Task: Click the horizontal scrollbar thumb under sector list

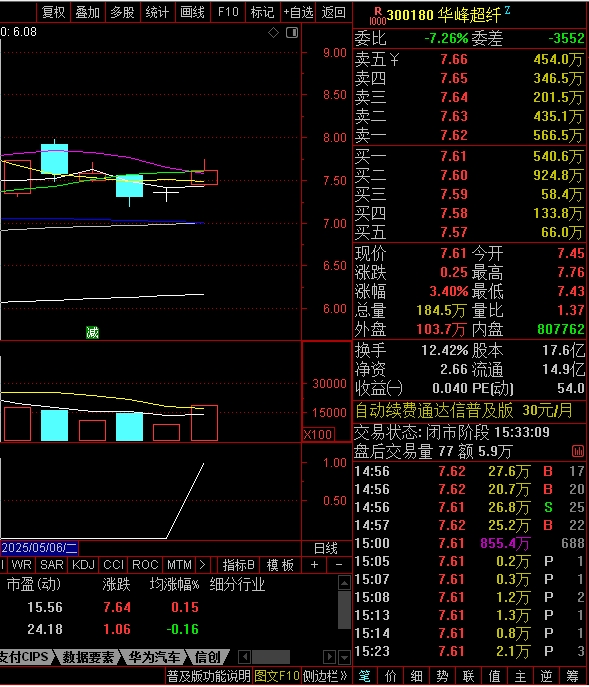Action: [271, 657]
